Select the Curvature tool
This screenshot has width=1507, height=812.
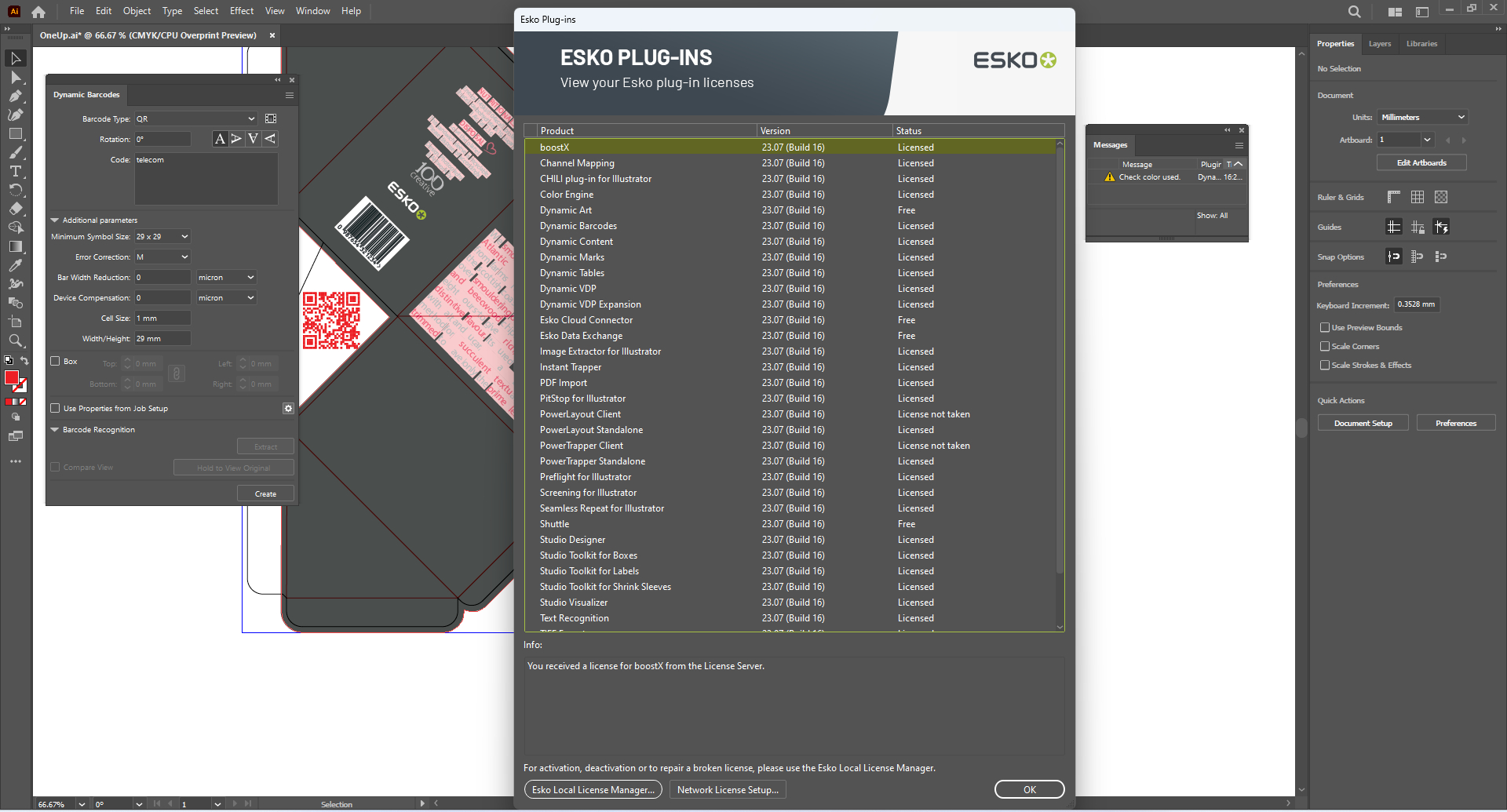16,115
